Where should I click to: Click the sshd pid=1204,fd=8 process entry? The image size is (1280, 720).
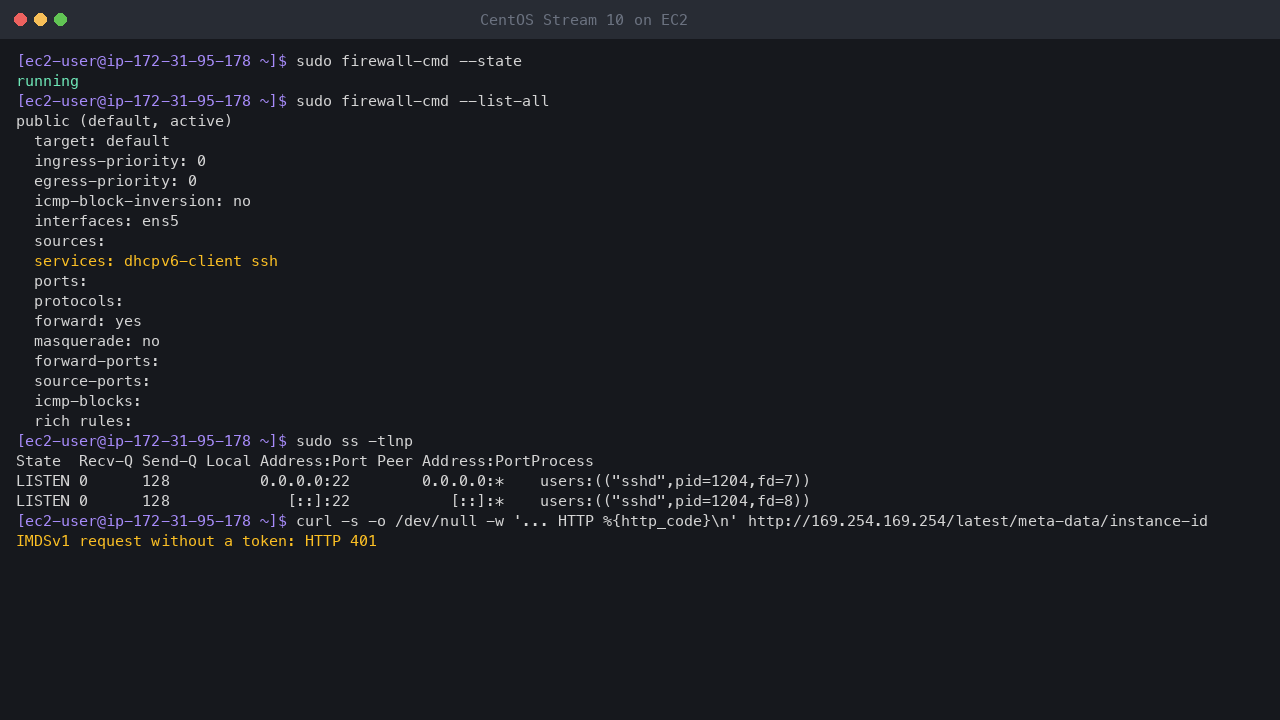tap(675, 501)
